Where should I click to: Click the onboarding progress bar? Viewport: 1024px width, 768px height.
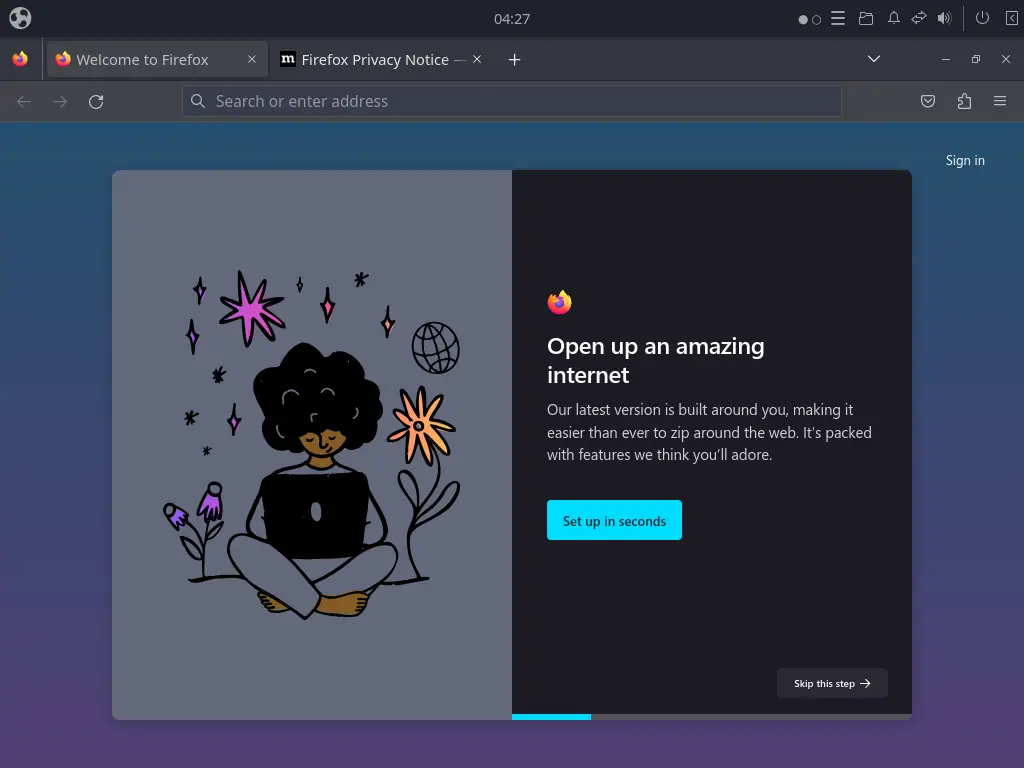(x=711, y=716)
